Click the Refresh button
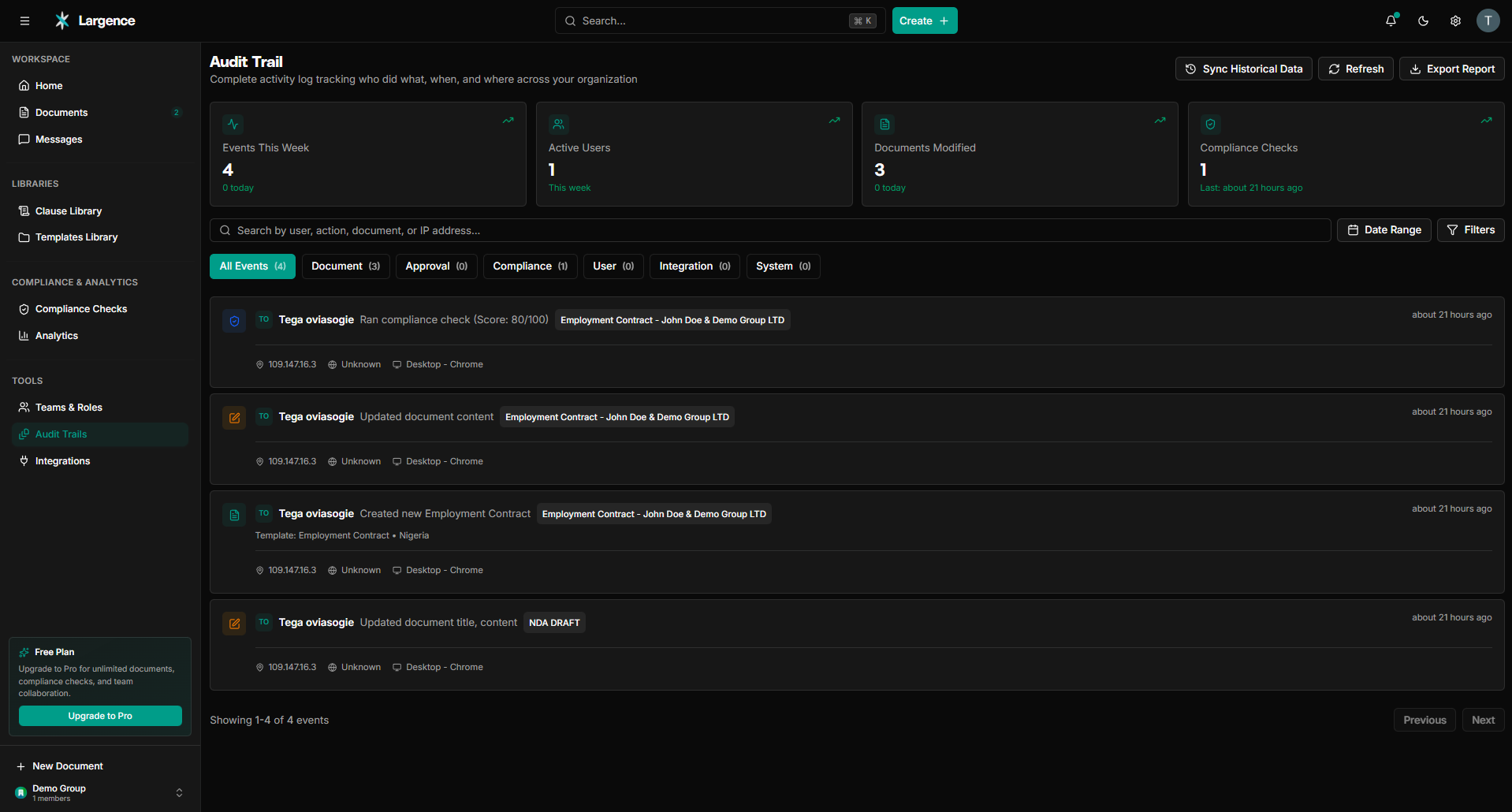1512x812 pixels. 1356,69
